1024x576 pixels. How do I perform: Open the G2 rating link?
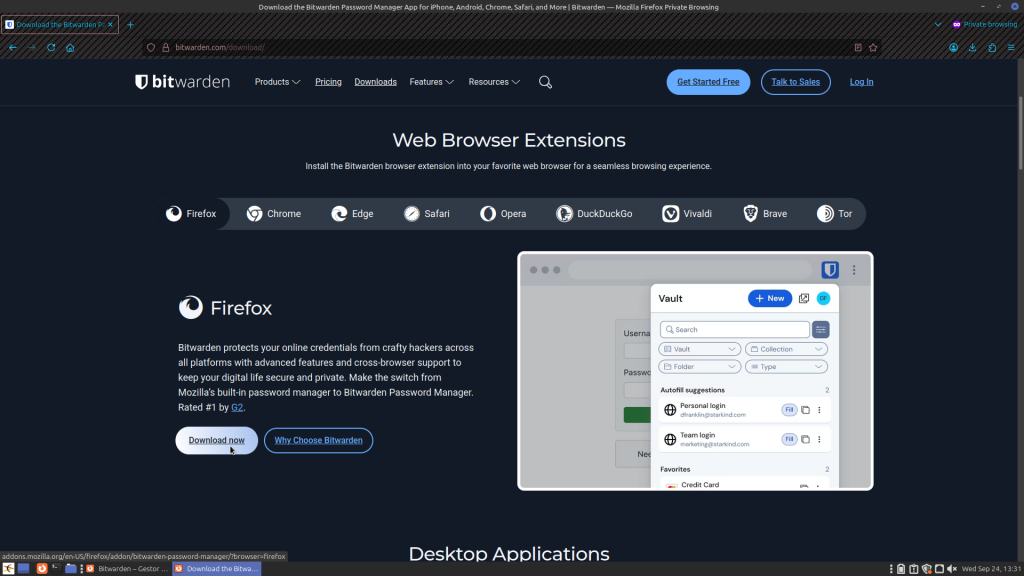237,408
